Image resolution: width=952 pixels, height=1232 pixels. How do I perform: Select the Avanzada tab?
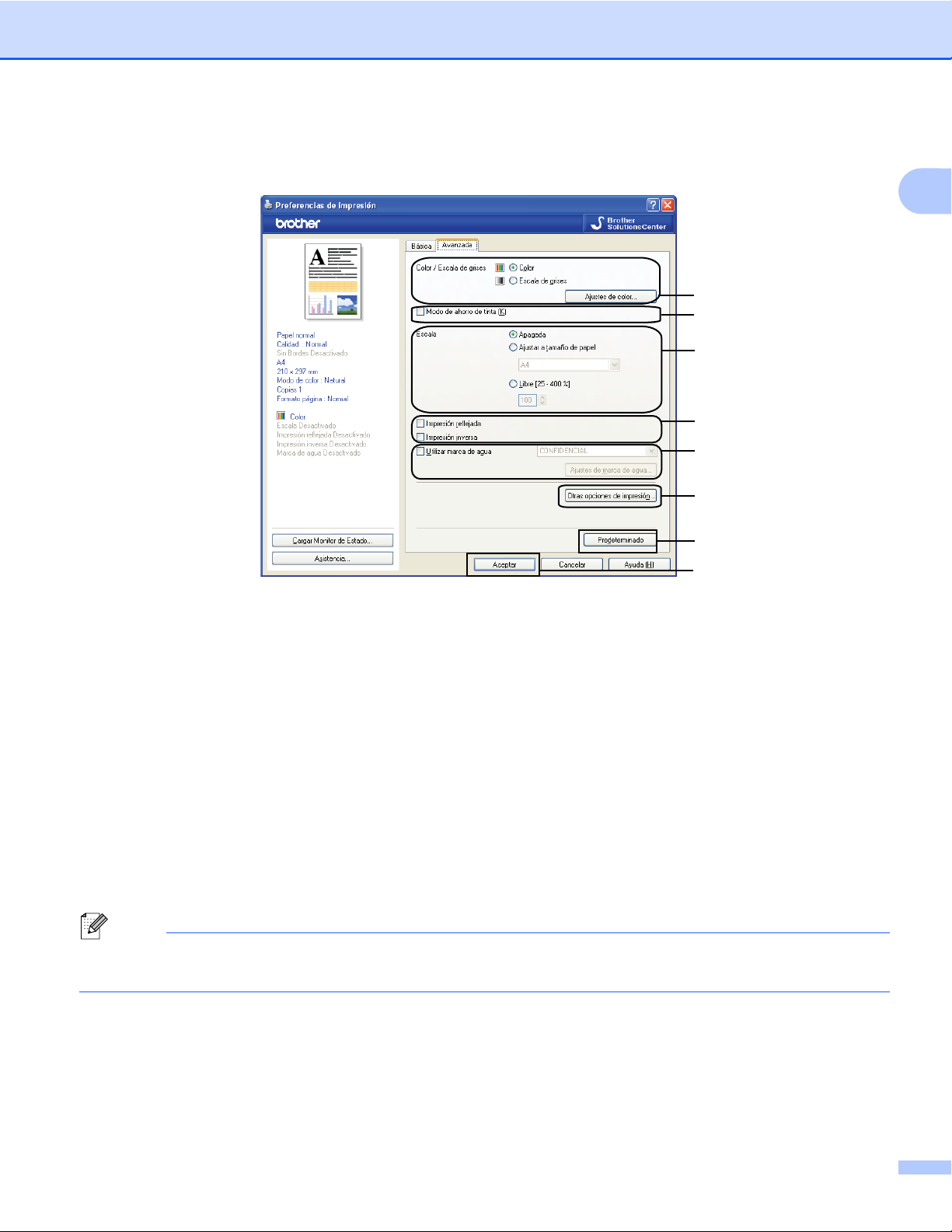pos(457,245)
